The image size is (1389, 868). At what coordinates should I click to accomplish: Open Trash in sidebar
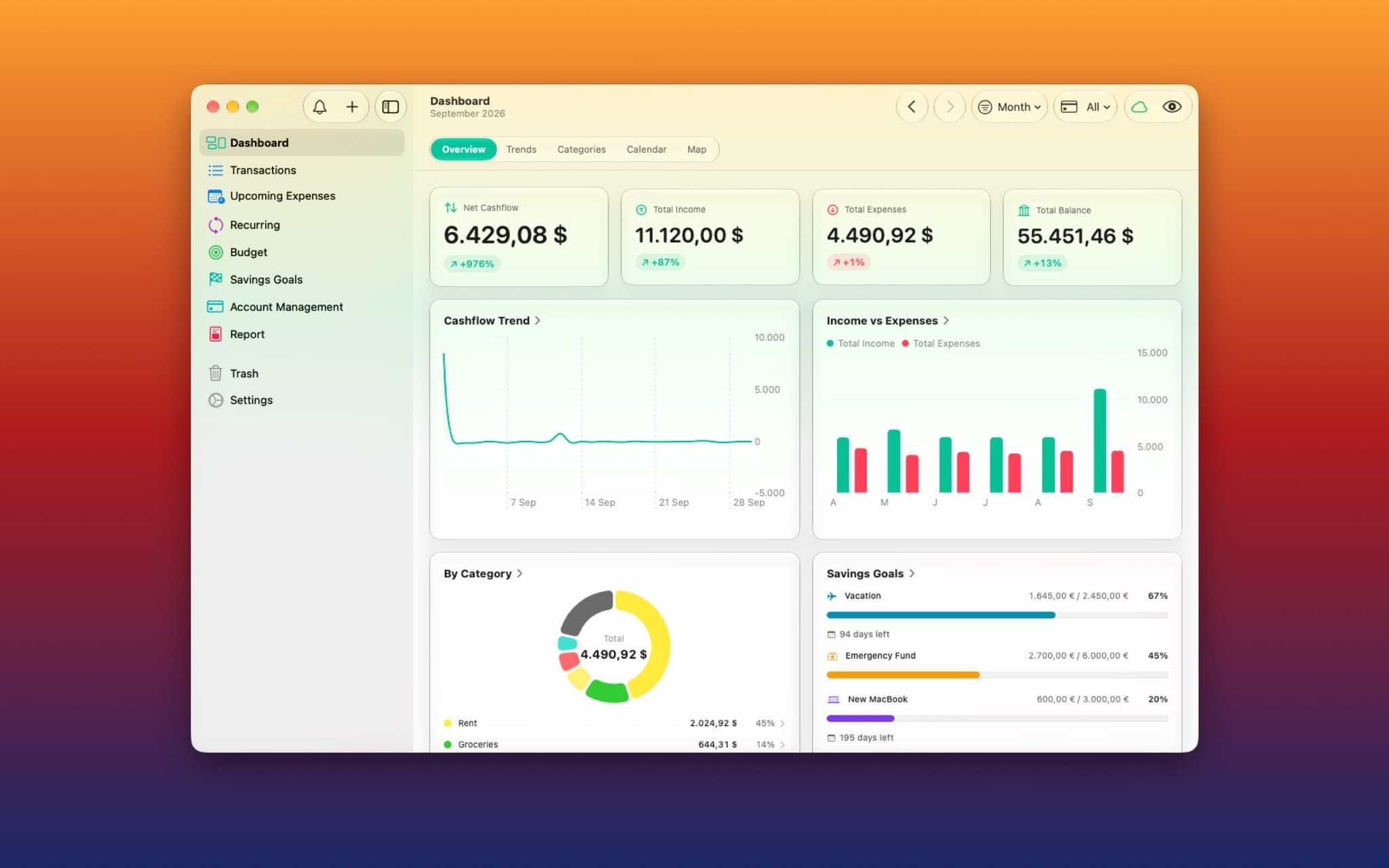pyautogui.click(x=302, y=374)
